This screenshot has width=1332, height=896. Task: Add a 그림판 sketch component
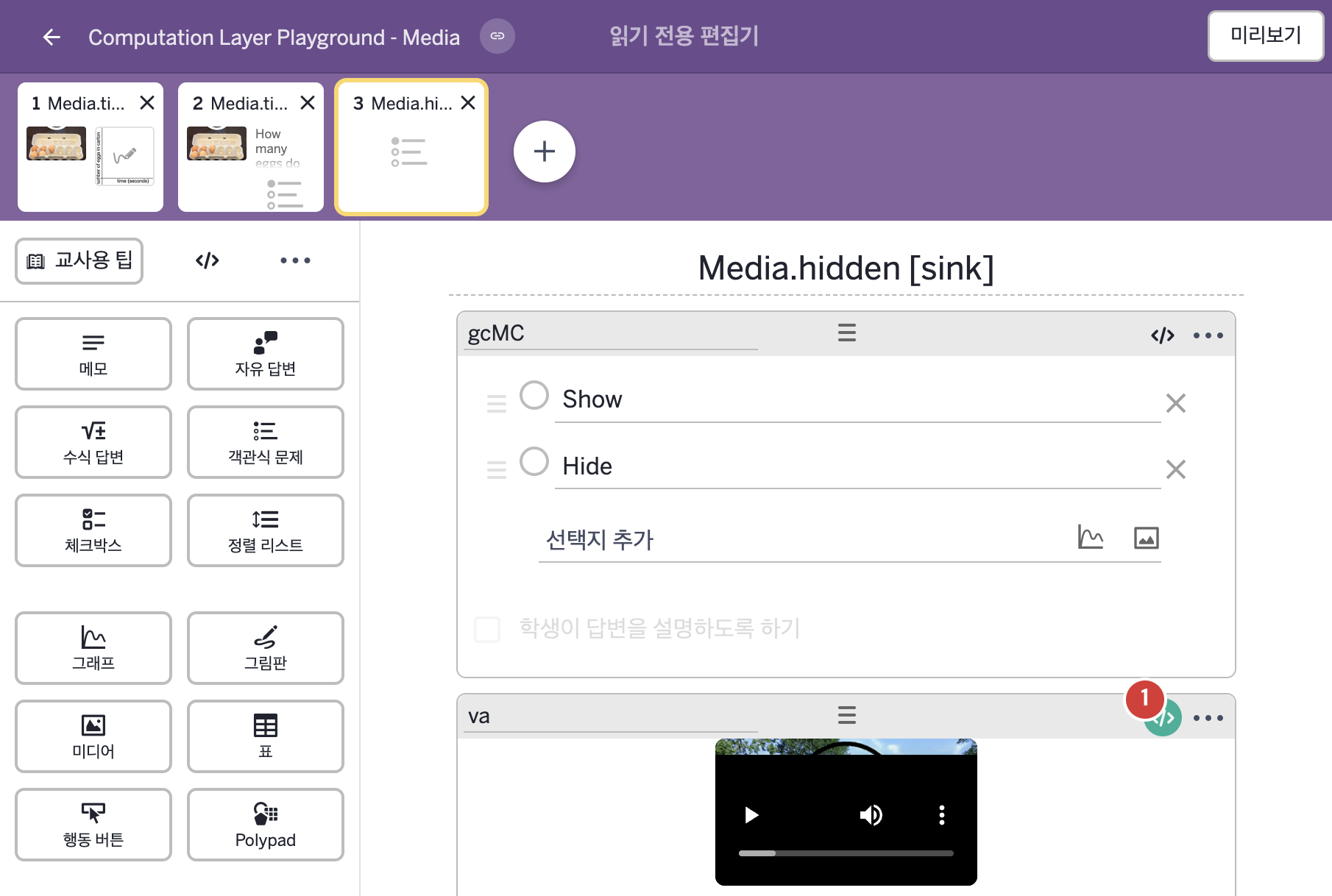(x=266, y=648)
